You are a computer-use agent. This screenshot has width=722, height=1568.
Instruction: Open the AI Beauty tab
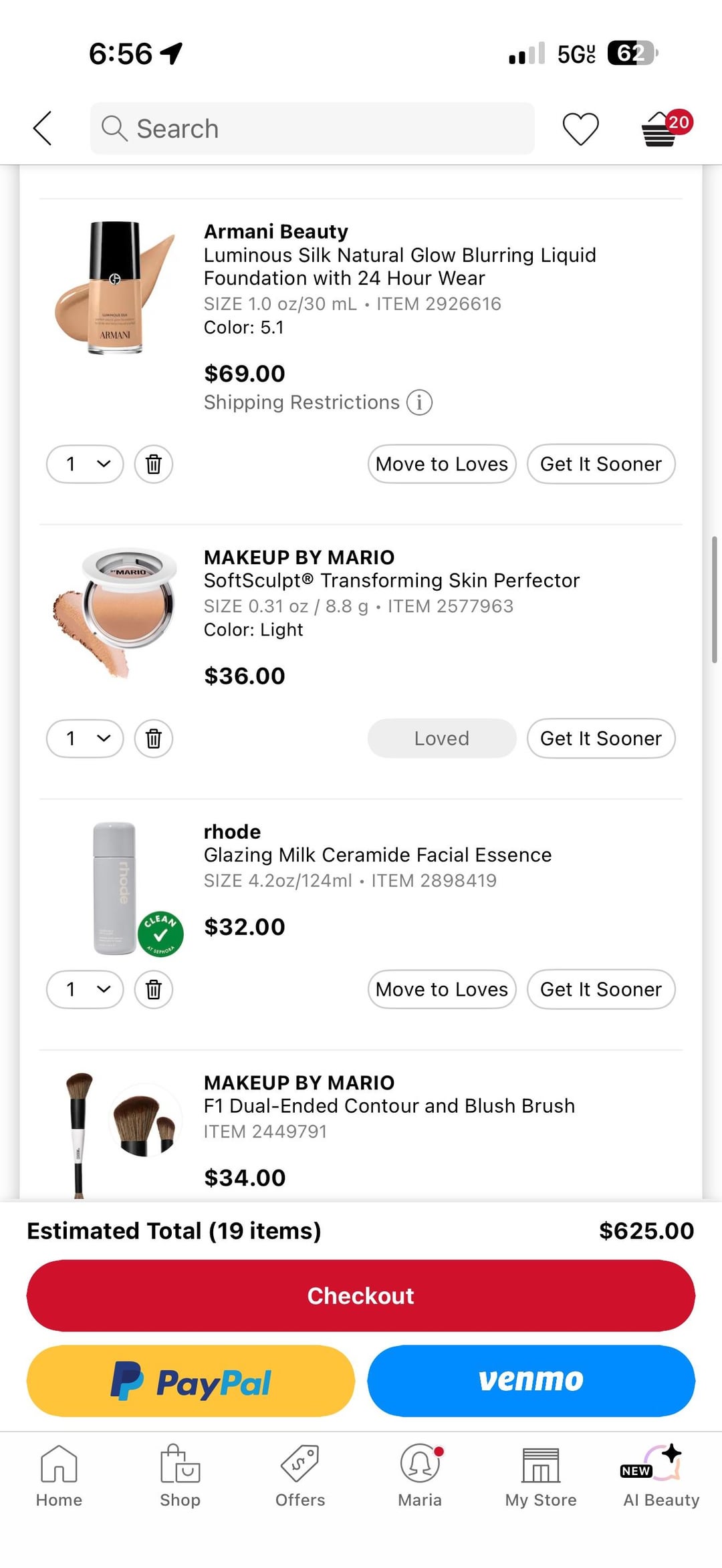[661, 1476]
